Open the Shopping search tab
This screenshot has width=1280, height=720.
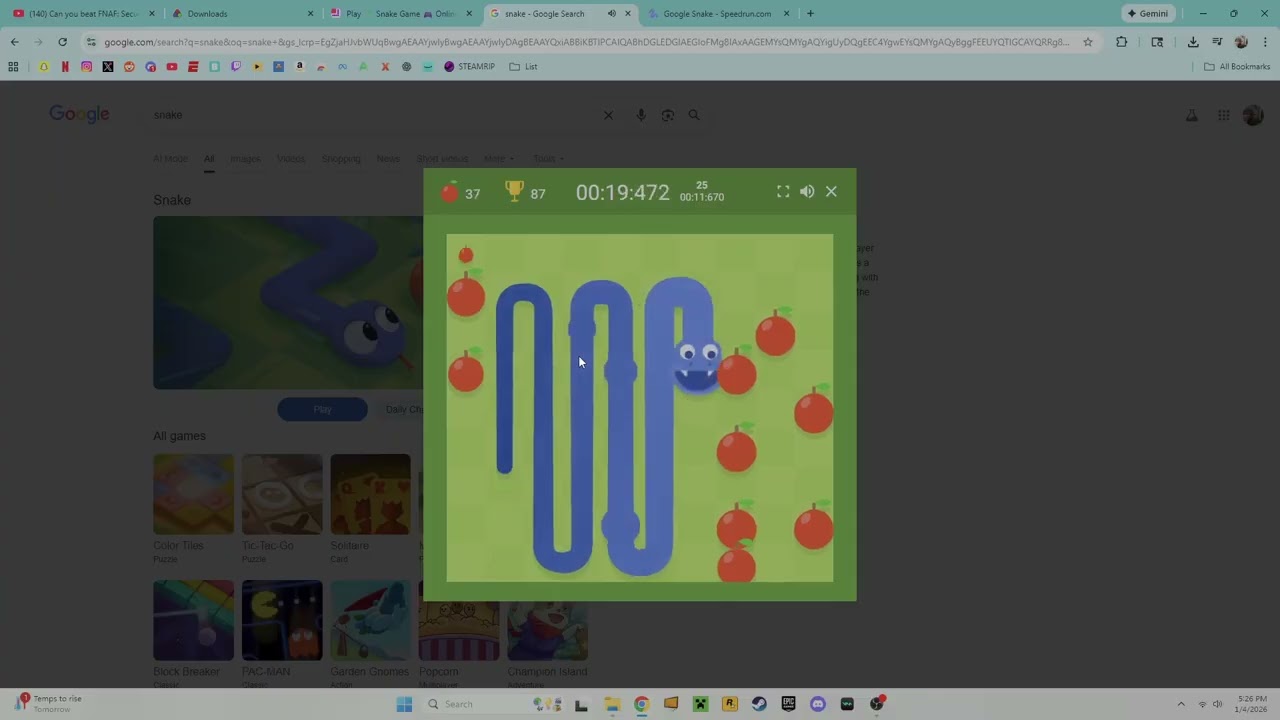pos(341,159)
